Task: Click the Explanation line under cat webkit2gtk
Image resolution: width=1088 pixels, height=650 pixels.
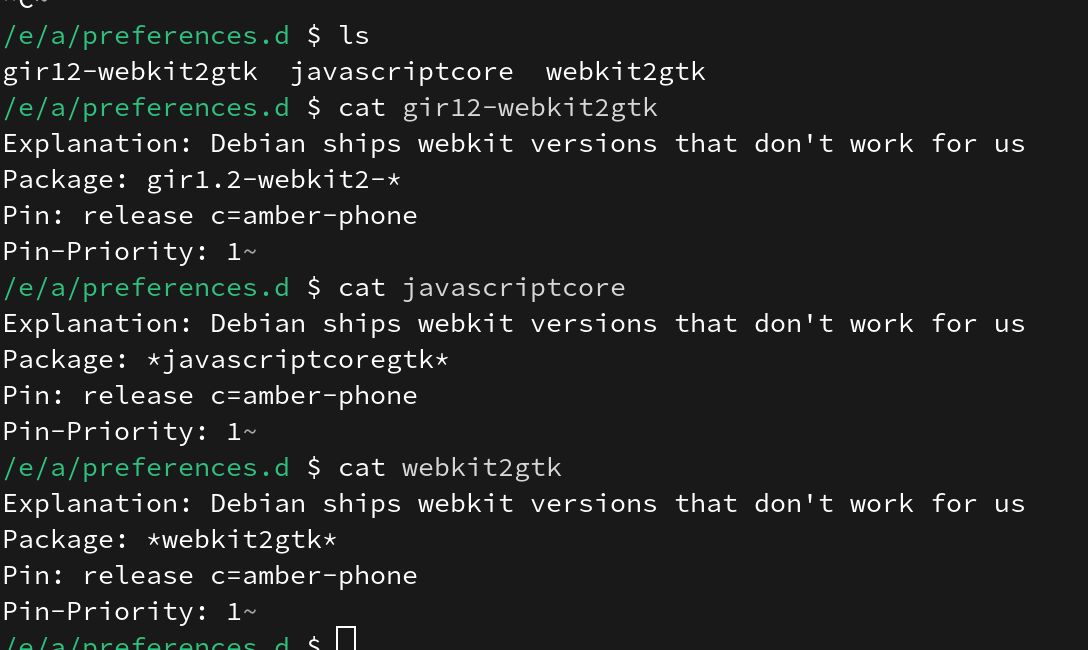Action: point(514,504)
